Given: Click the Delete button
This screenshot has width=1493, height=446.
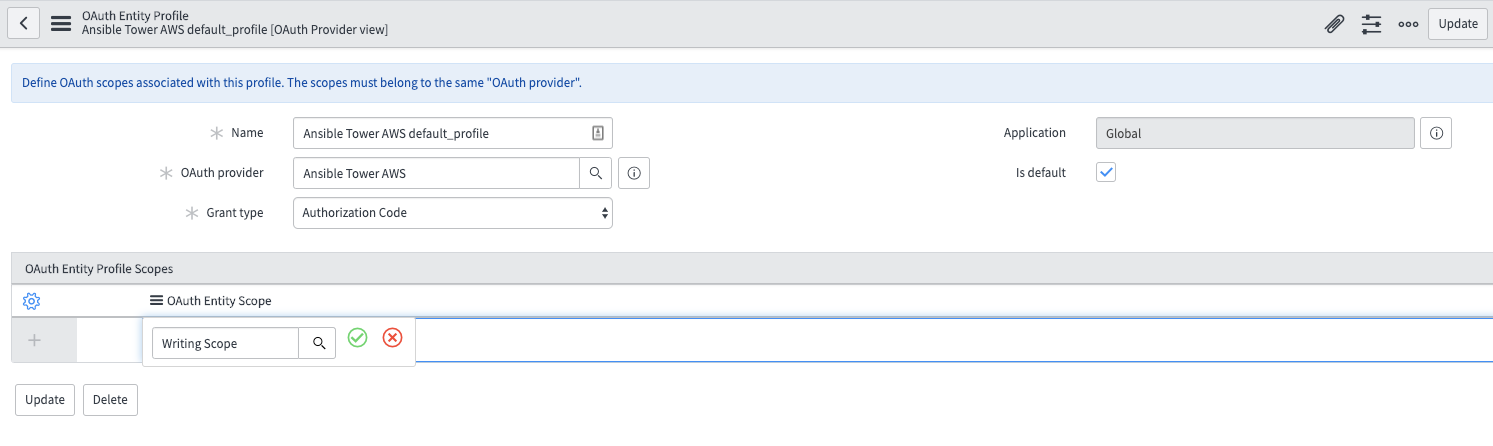Looking at the screenshot, I should click(x=110, y=400).
